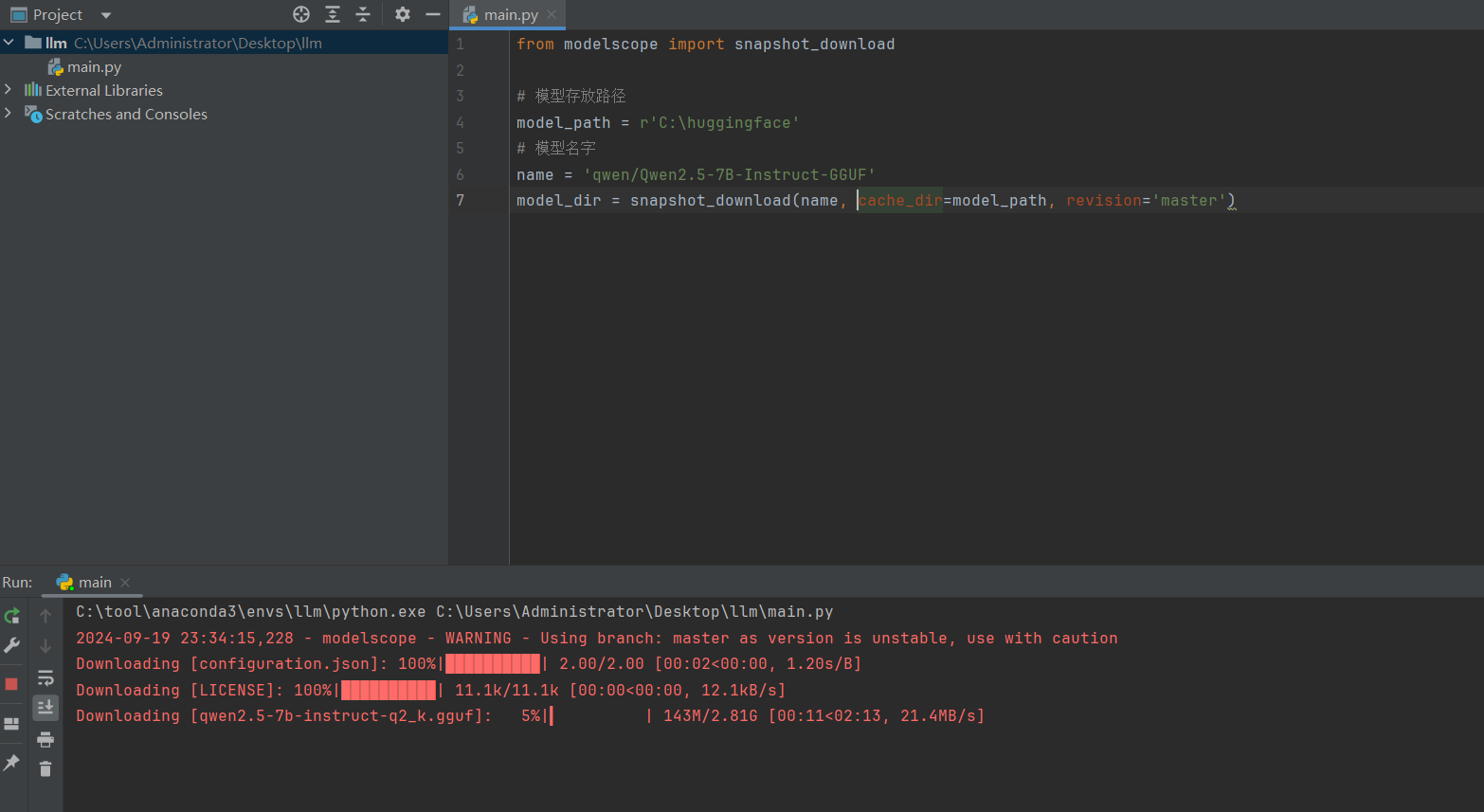Click the WARNING message in console
The height and width of the screenshot is (812, 1484).
597,638
